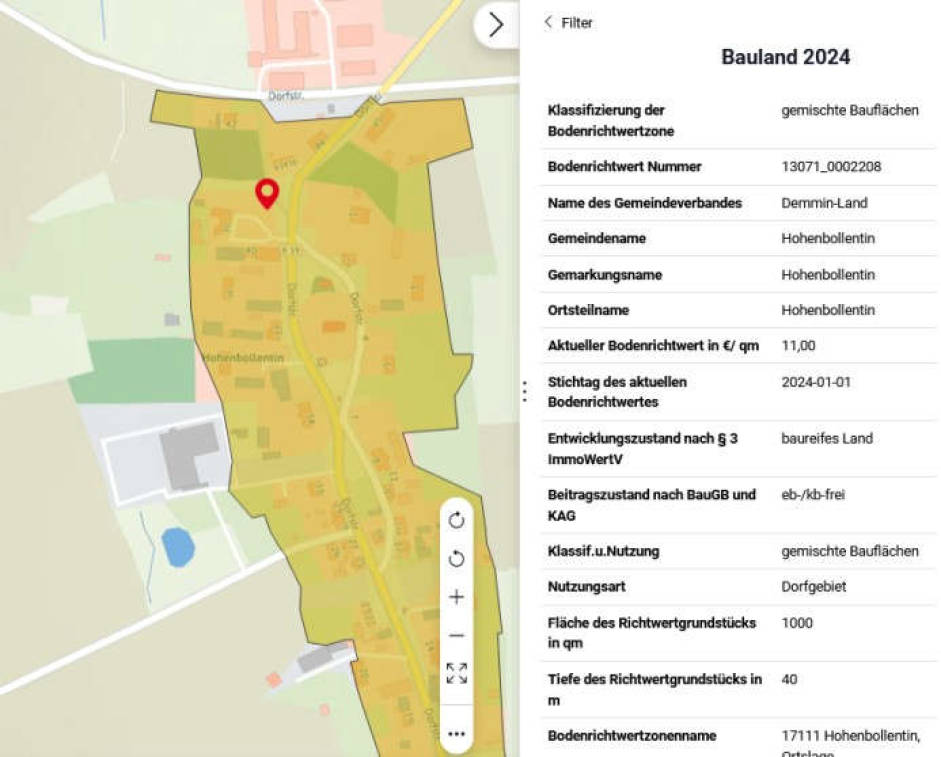The height and width of the screenshot is (757, 941).
Task: Open the Filter view
Action: (575, 22)
